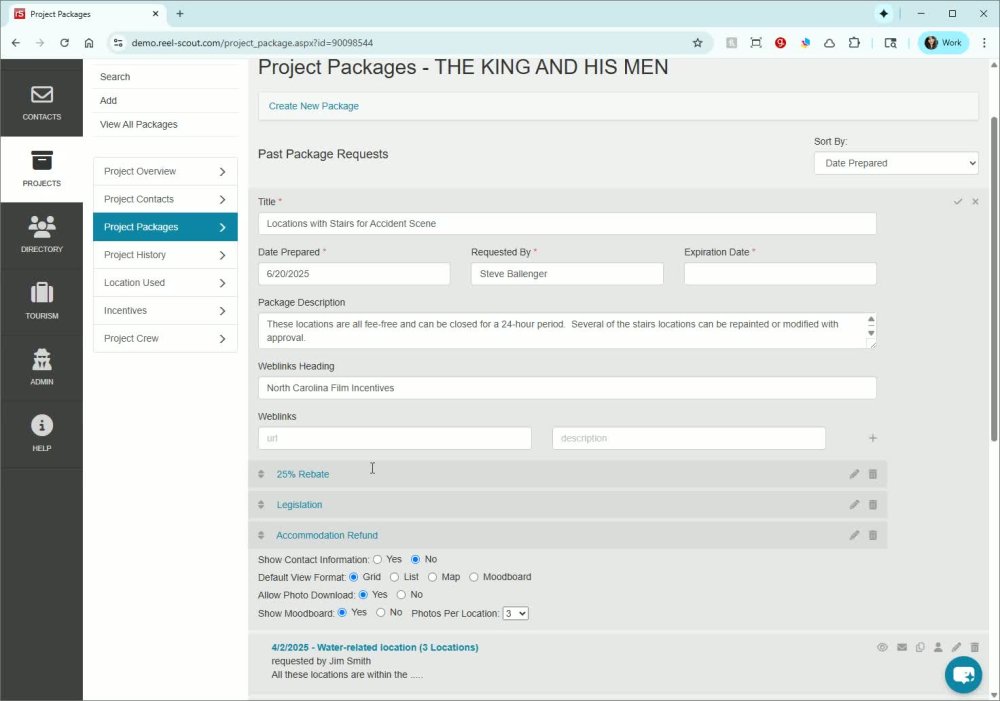1000x701 pixels.
Task: Expand Incentives menu chevron
Action: pyautogui.click(x=222, y=311)
